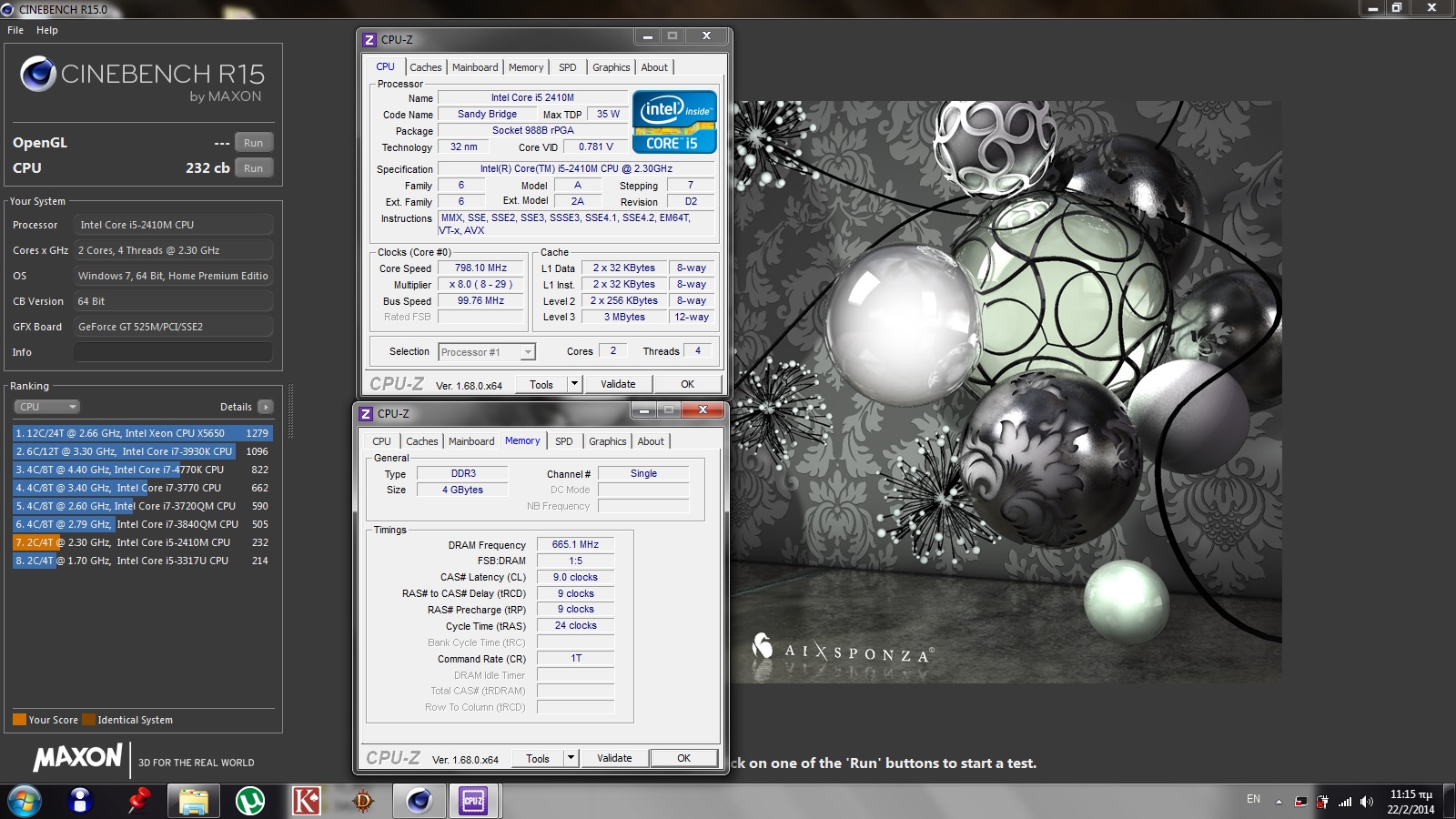Screen dimensions: 1456x819
Task: Switch to Cinebench via taskbar icon
Action: click(x=419, y=801)
